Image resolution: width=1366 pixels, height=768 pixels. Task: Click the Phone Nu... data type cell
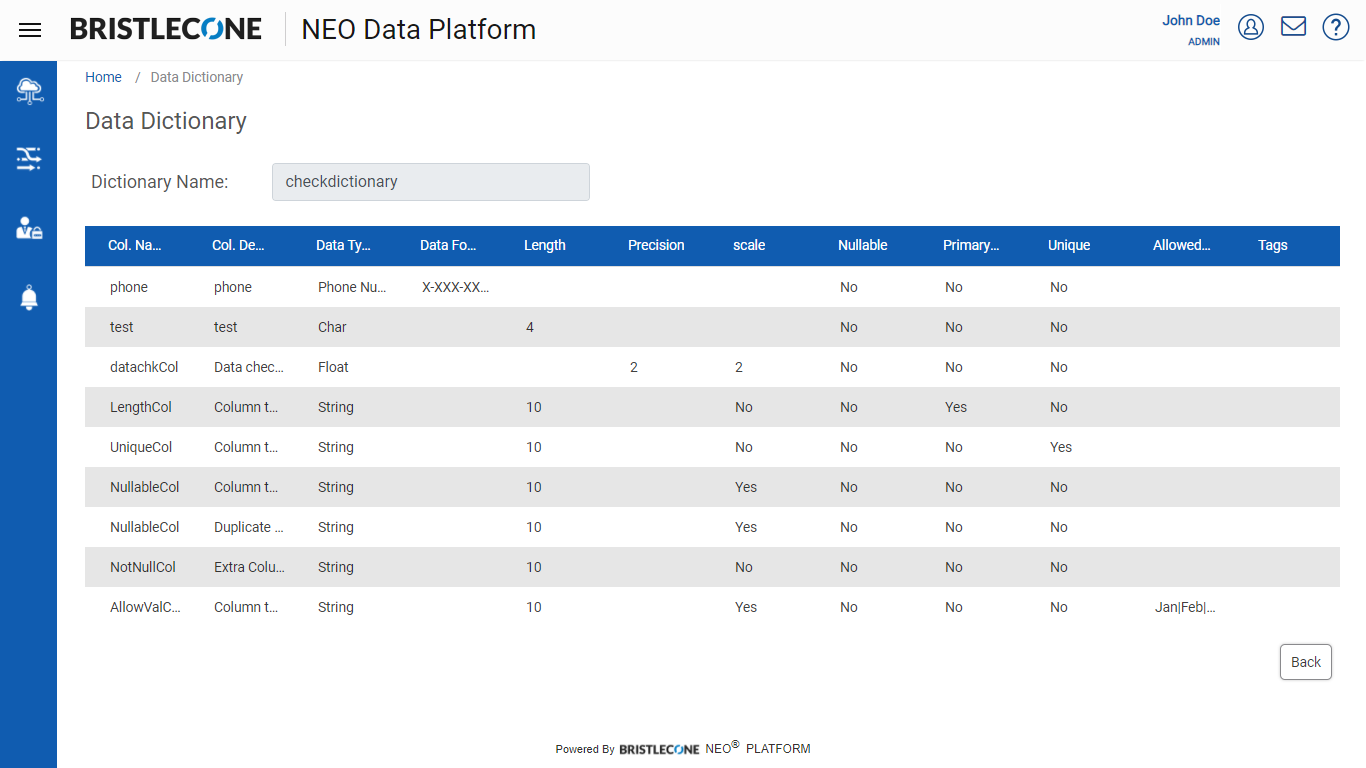click(x=352, y=287)
